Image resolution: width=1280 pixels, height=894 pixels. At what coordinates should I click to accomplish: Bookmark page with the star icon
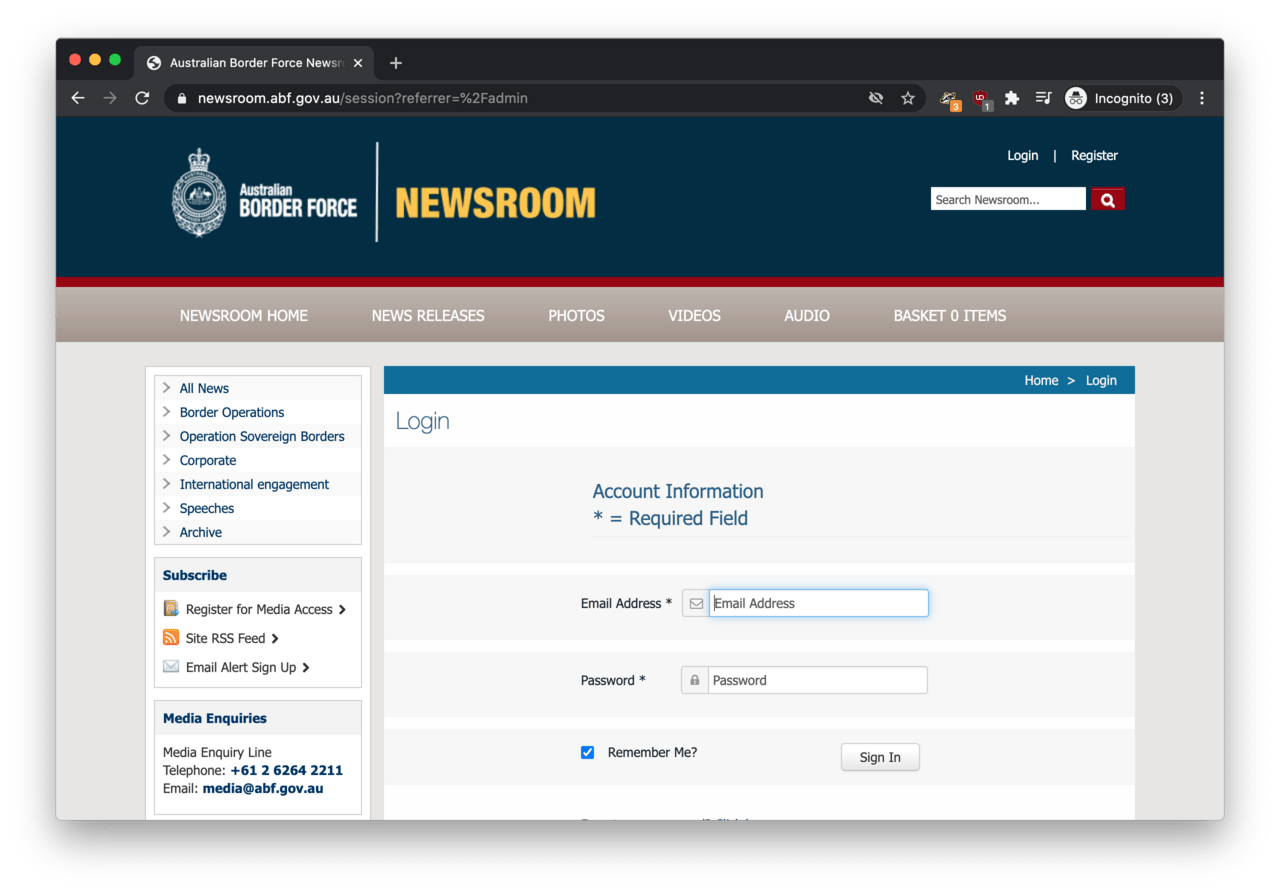pos(908,98)
